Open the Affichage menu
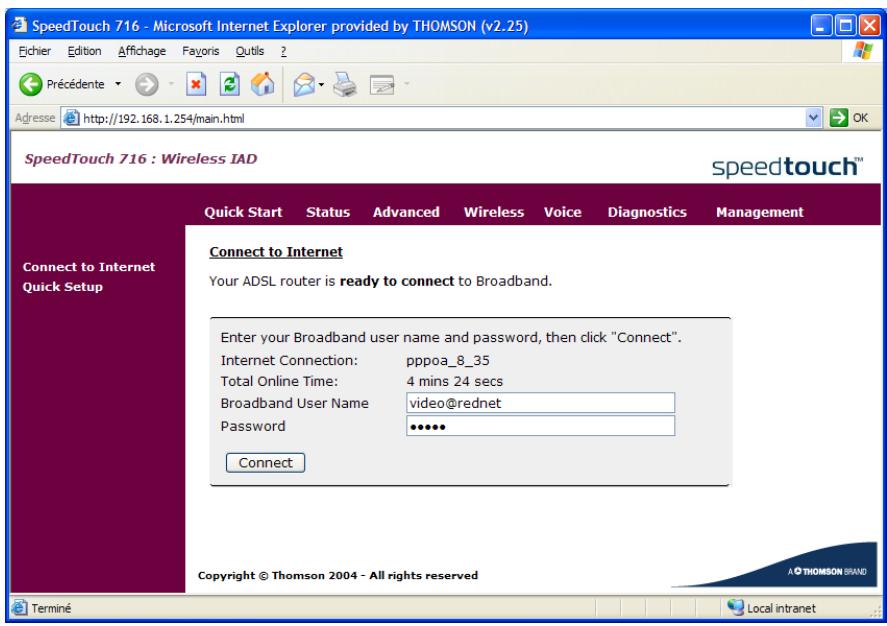Viewport: 887px width, 626px height. [x=142, y=51]
